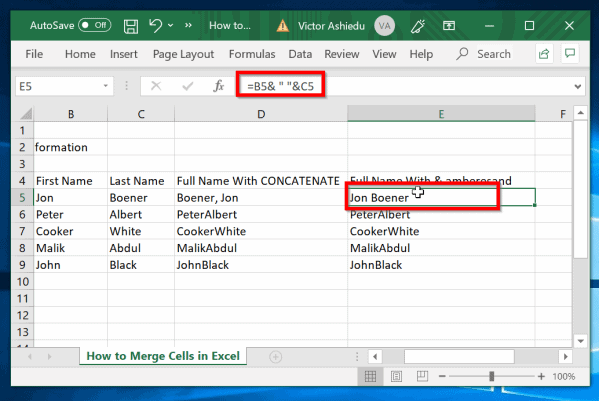599x401 pixels.
Task: Click the Insert Function fx icon
Action: 219,86
